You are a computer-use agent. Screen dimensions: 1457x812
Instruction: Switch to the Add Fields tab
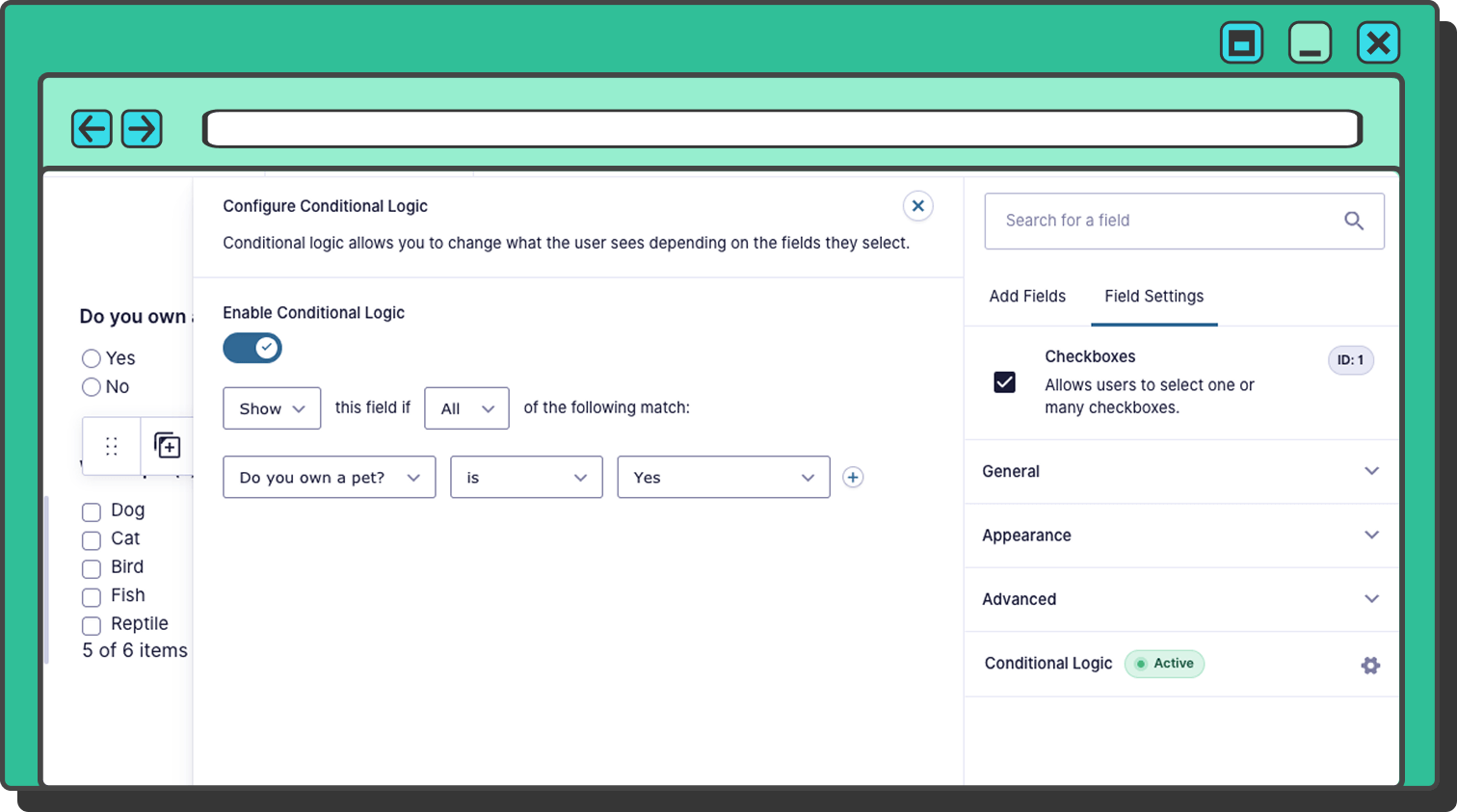click(x=1027, y=296)
